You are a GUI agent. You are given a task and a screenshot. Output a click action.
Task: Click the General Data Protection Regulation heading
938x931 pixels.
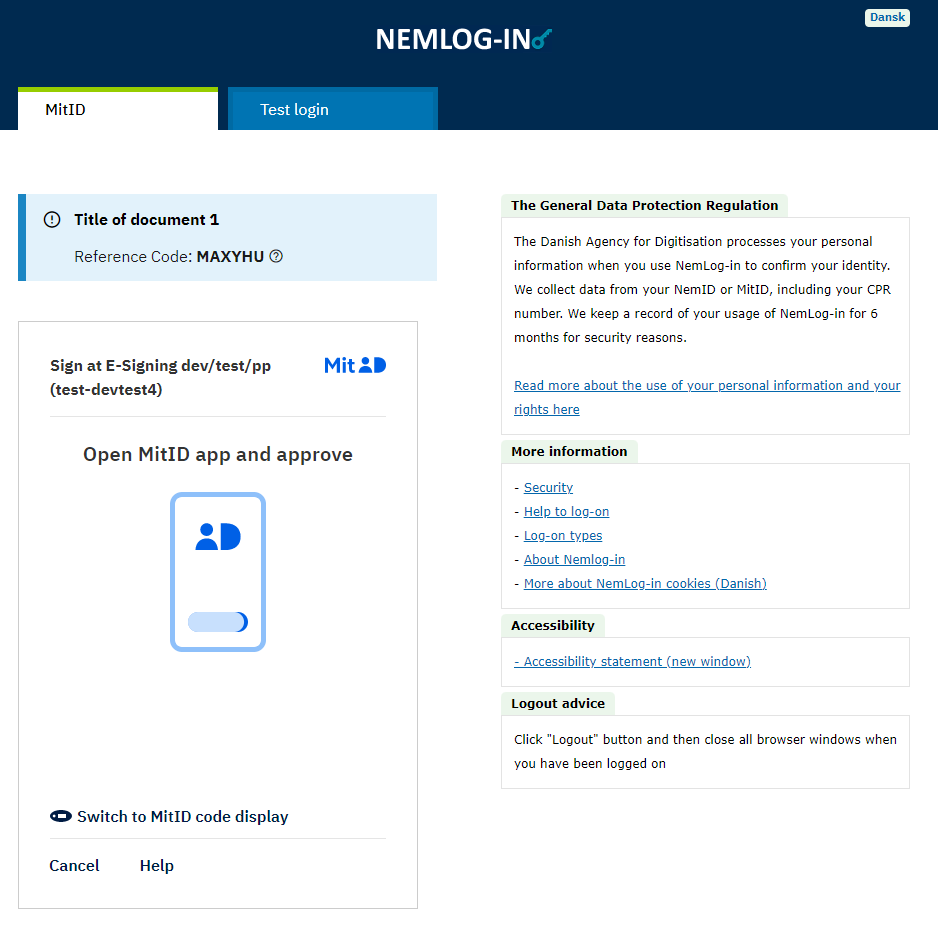coord(644,206)
